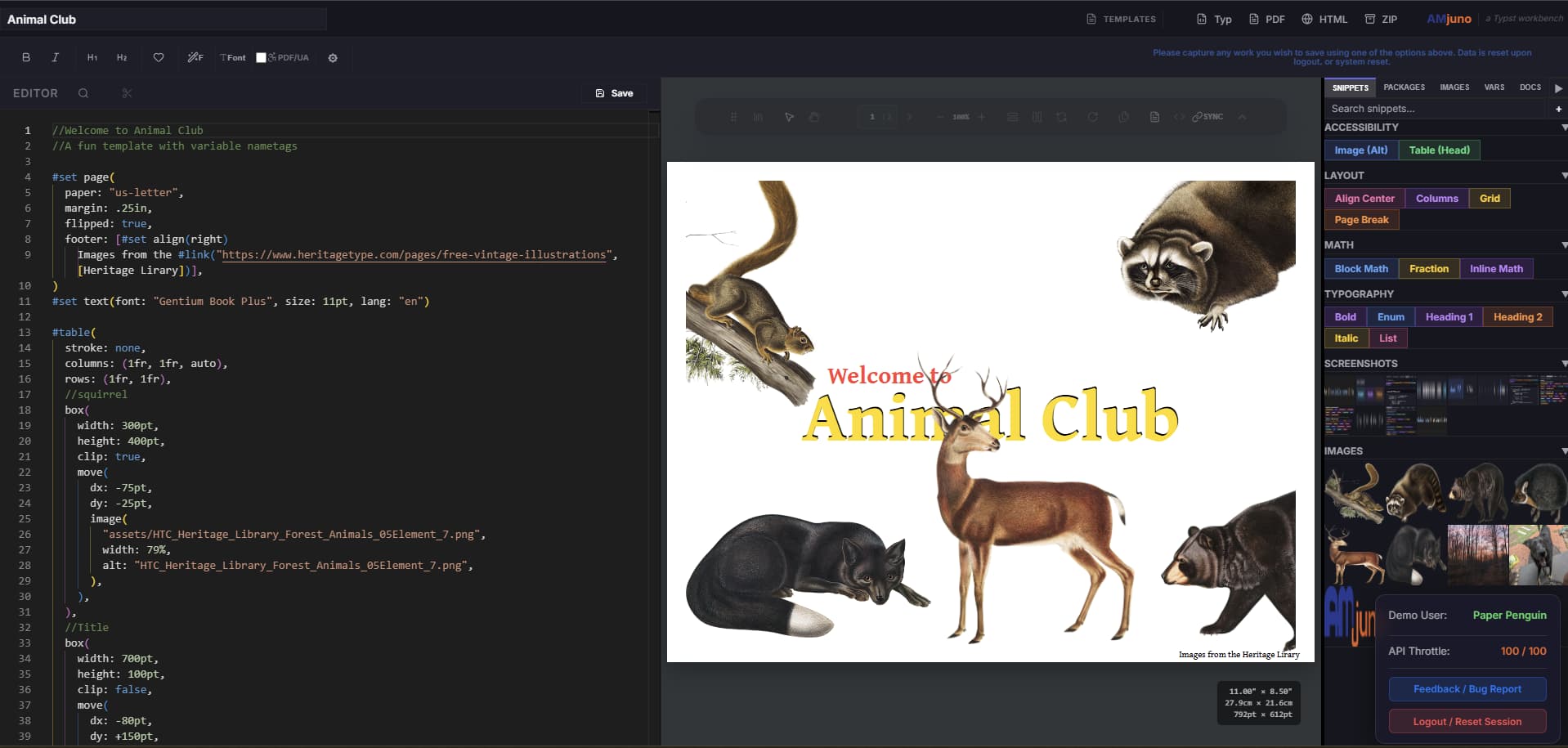Viewport: 1568px width, 748px height.
Task: Toggle the SYNC link in the preview toolbar
Action: tap(1207, 117)
